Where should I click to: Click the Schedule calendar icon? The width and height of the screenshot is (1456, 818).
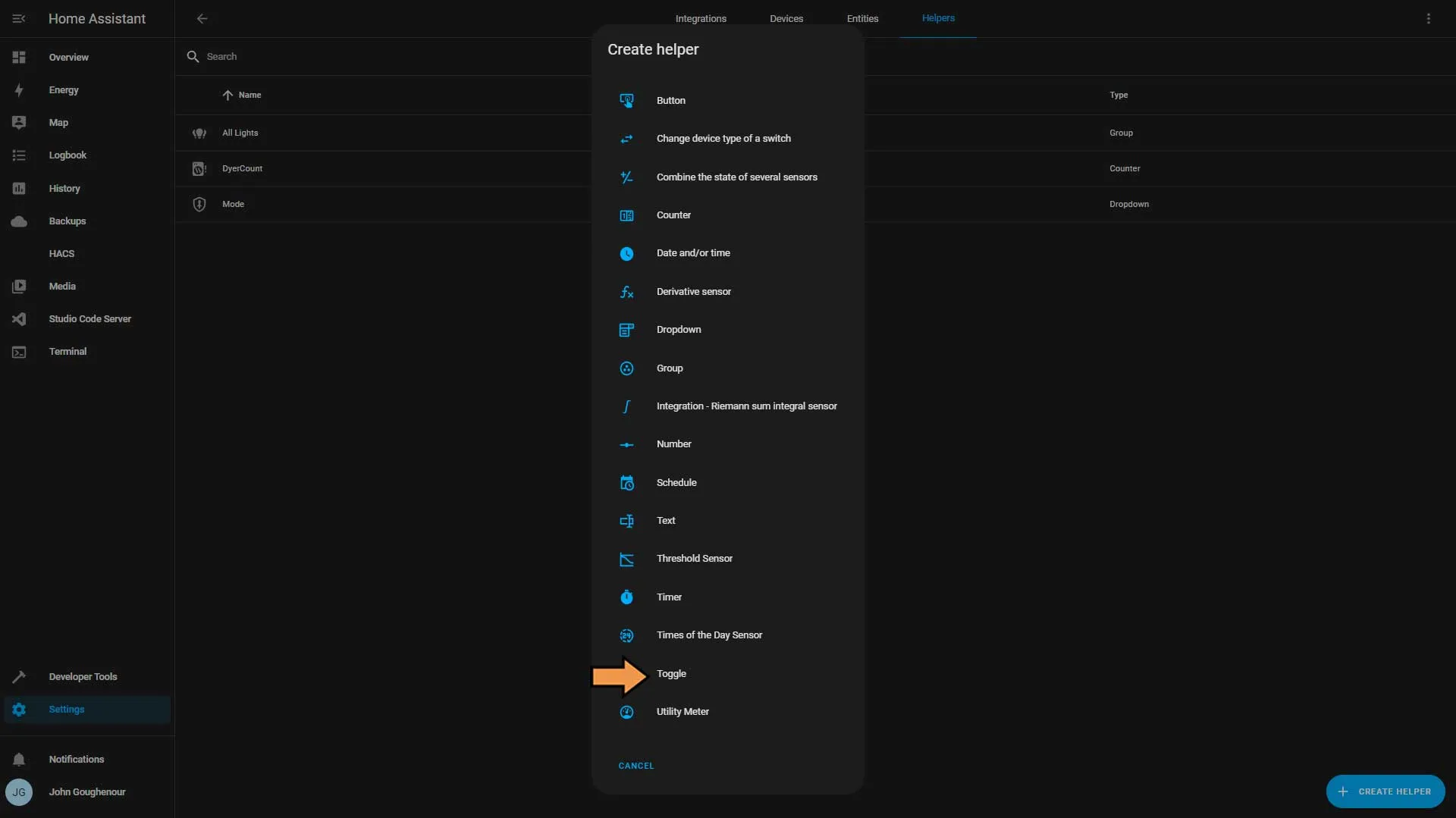[x=626, y=483]
